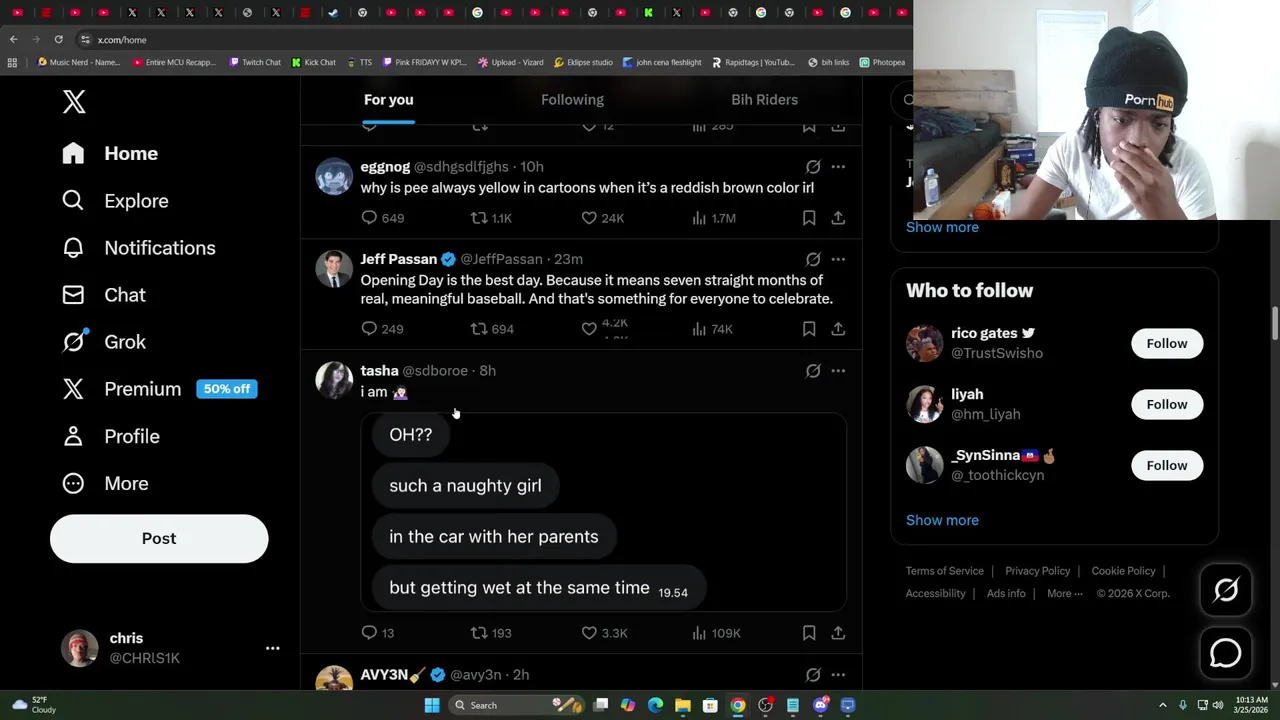Open Grok explain icon on AVY3N's post
This screenshot has height=720, width=1280.
coord(813,675)
